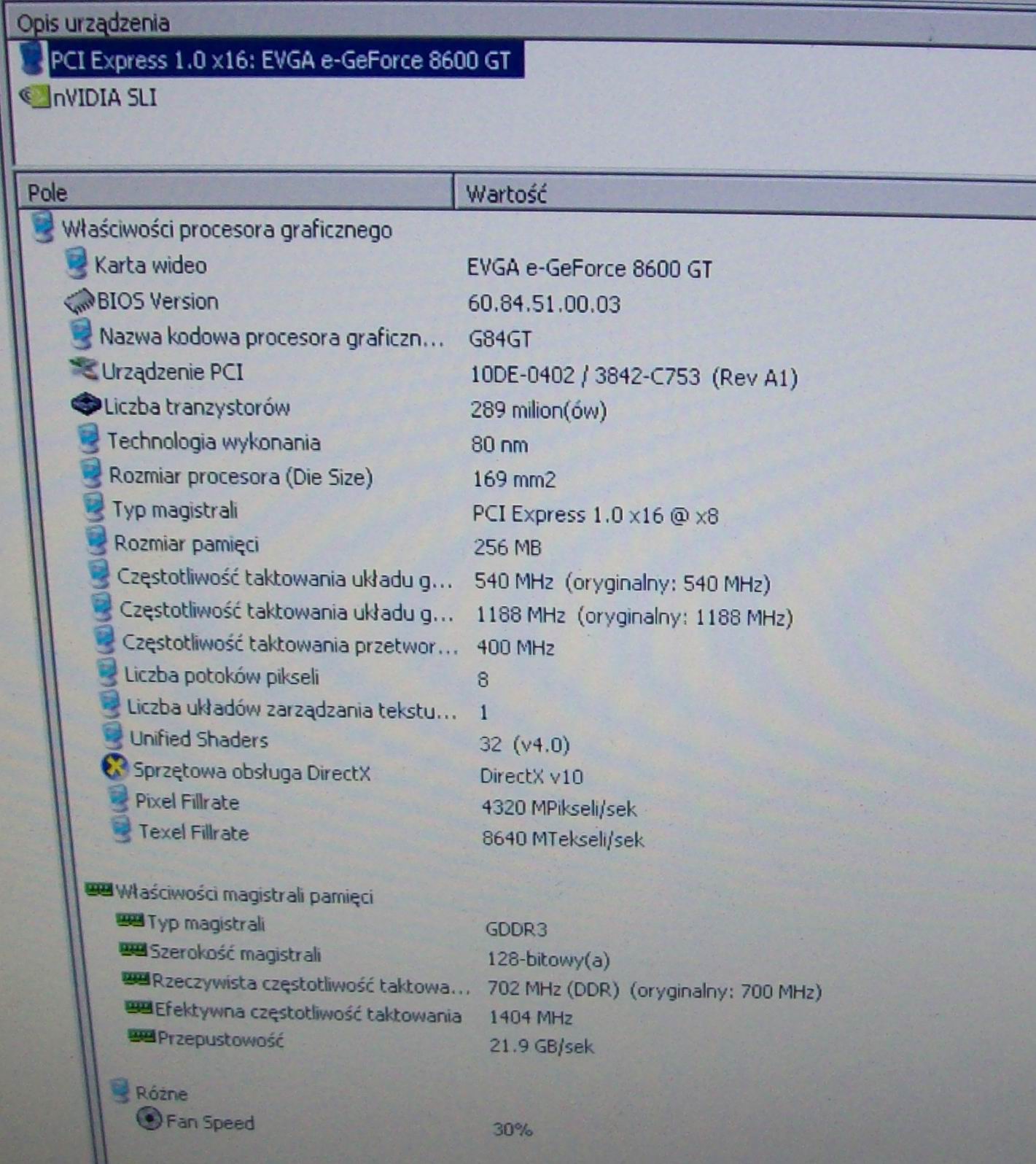1036x1164 pixels.
Task: Select the Właściwości magistrali pamięci group row
Action: click(x=244, y=895)
